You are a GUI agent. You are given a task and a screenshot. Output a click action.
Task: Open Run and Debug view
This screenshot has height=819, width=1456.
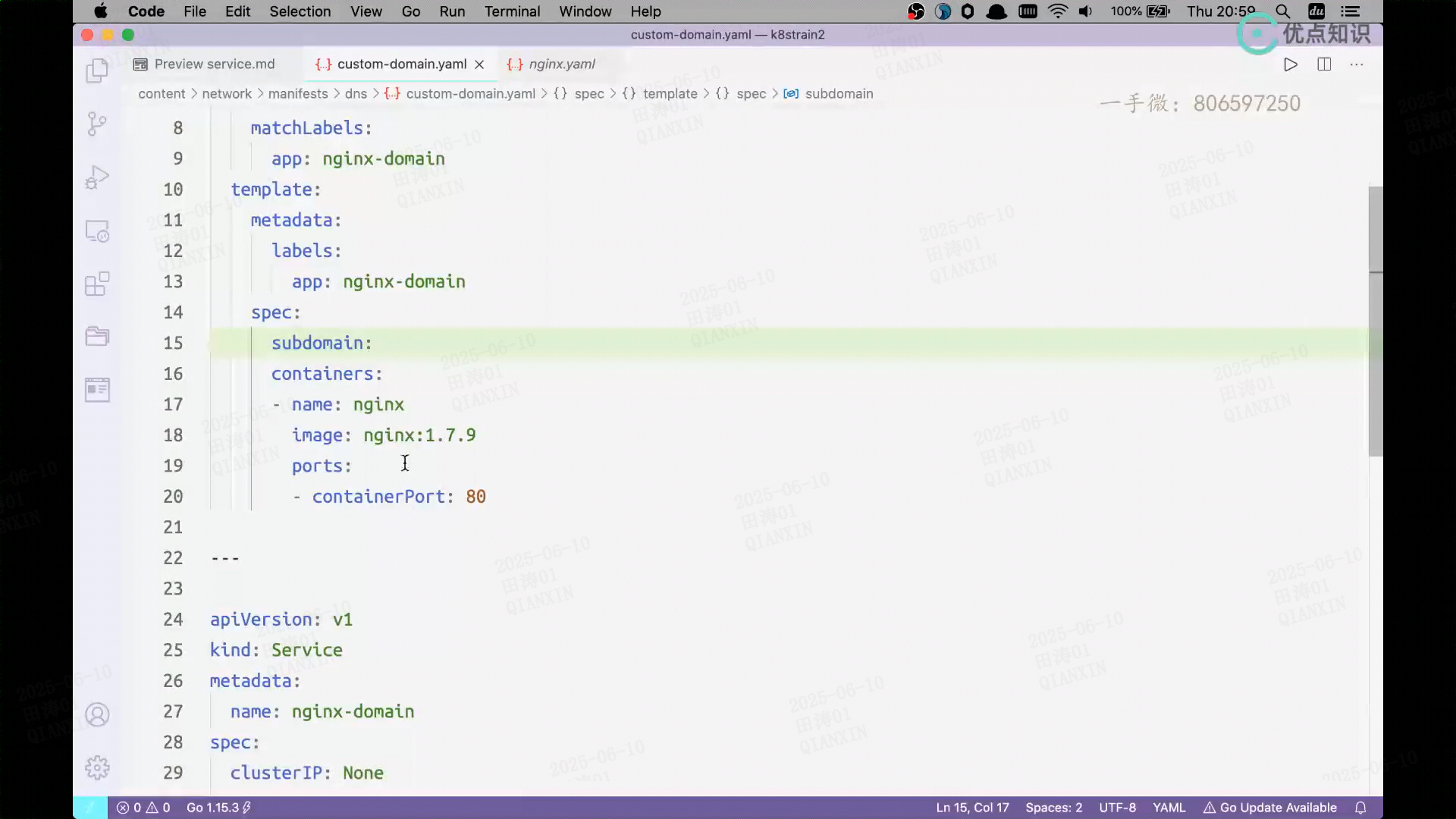point(97,177)
